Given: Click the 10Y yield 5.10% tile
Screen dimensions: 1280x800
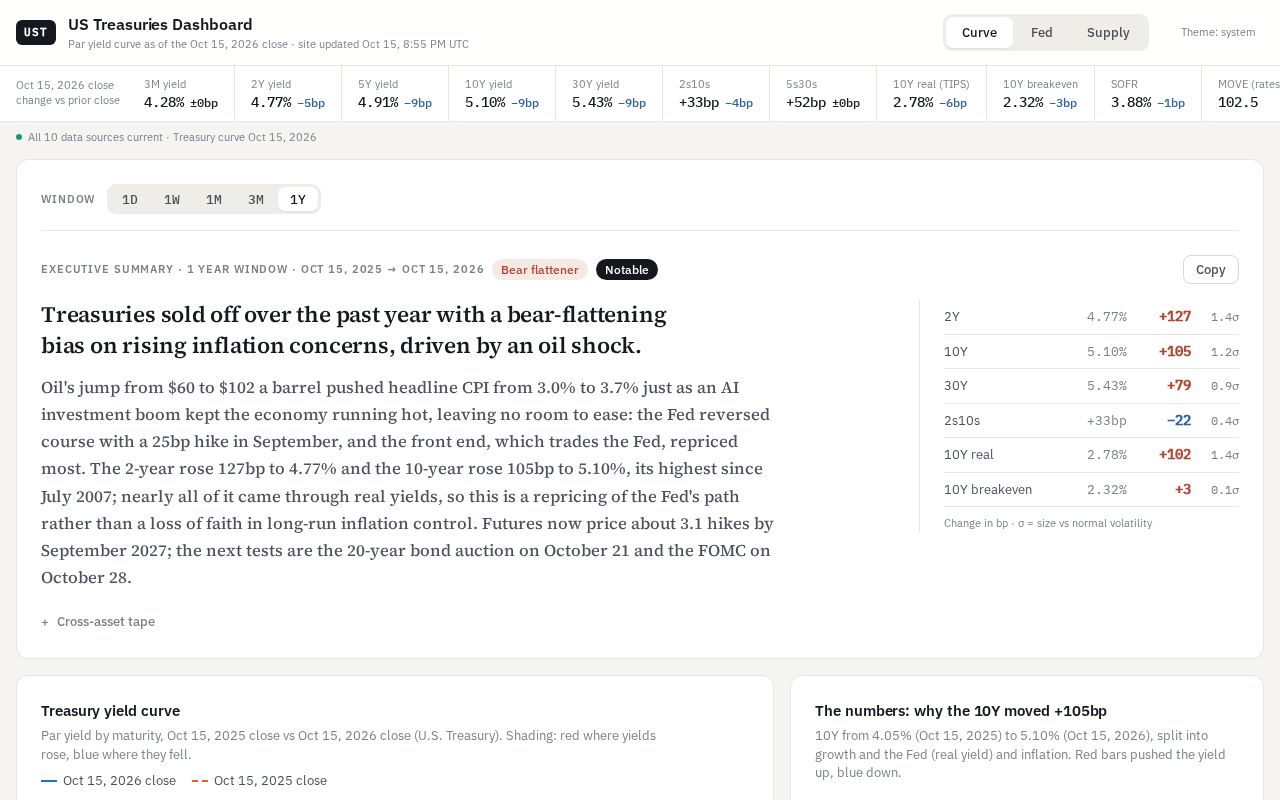Looking at the screenshot, I should pos(502,93).
